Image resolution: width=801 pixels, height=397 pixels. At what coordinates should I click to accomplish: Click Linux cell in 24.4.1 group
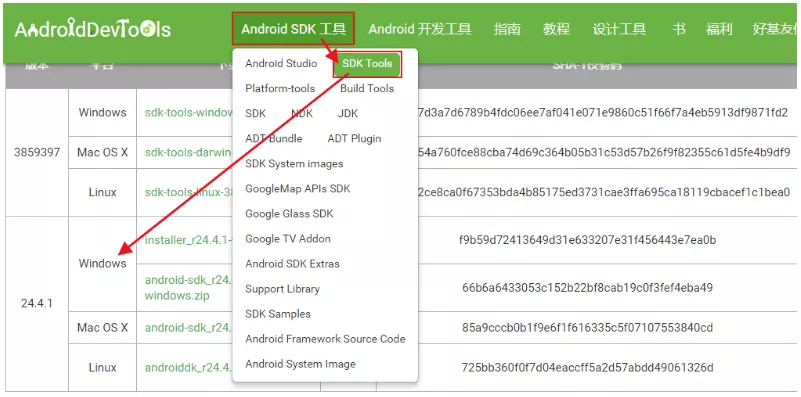pos(102,367)
